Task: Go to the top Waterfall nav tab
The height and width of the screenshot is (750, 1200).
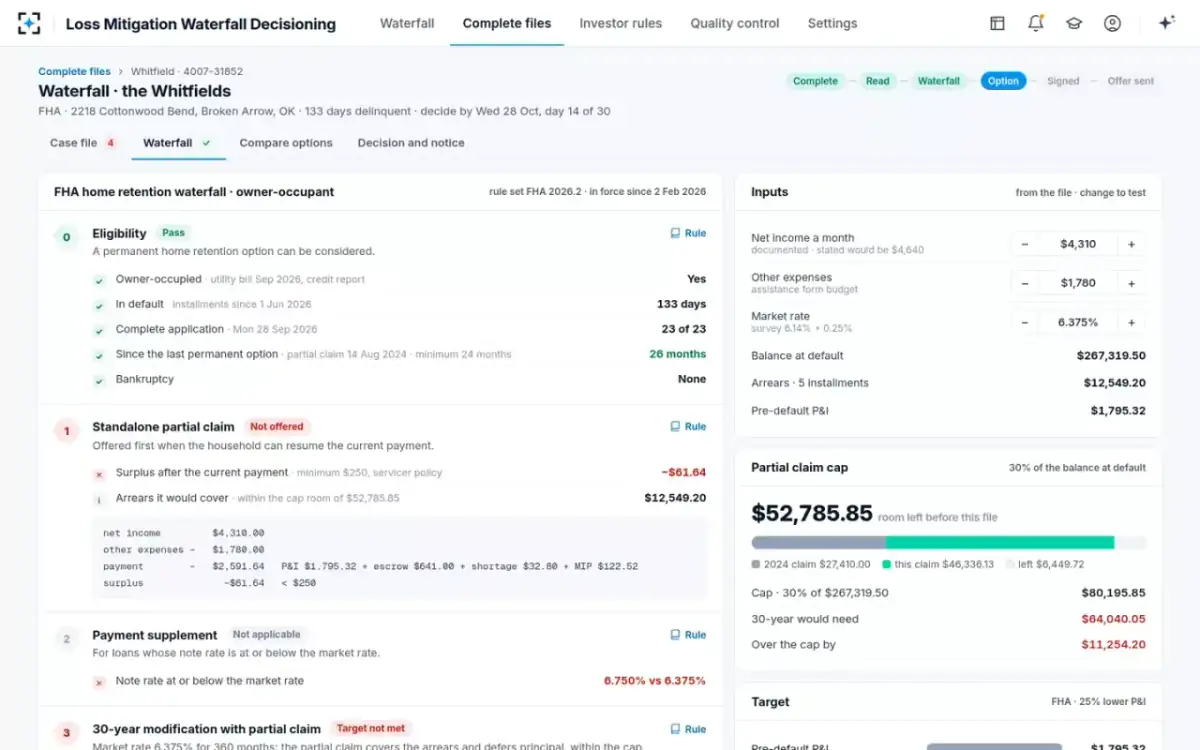Action: click(x=407, y=23)
